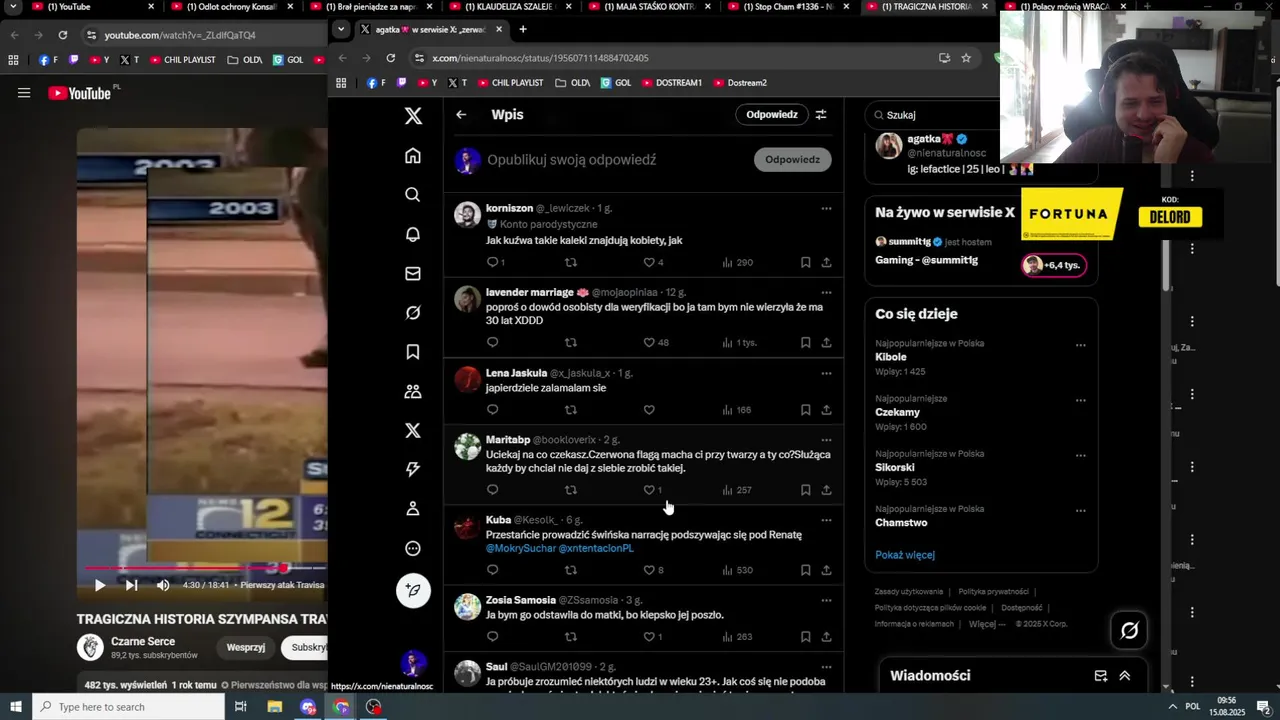Open More circle icon in sidebar
Screen dimensions: 1280x720
[413, 548]
